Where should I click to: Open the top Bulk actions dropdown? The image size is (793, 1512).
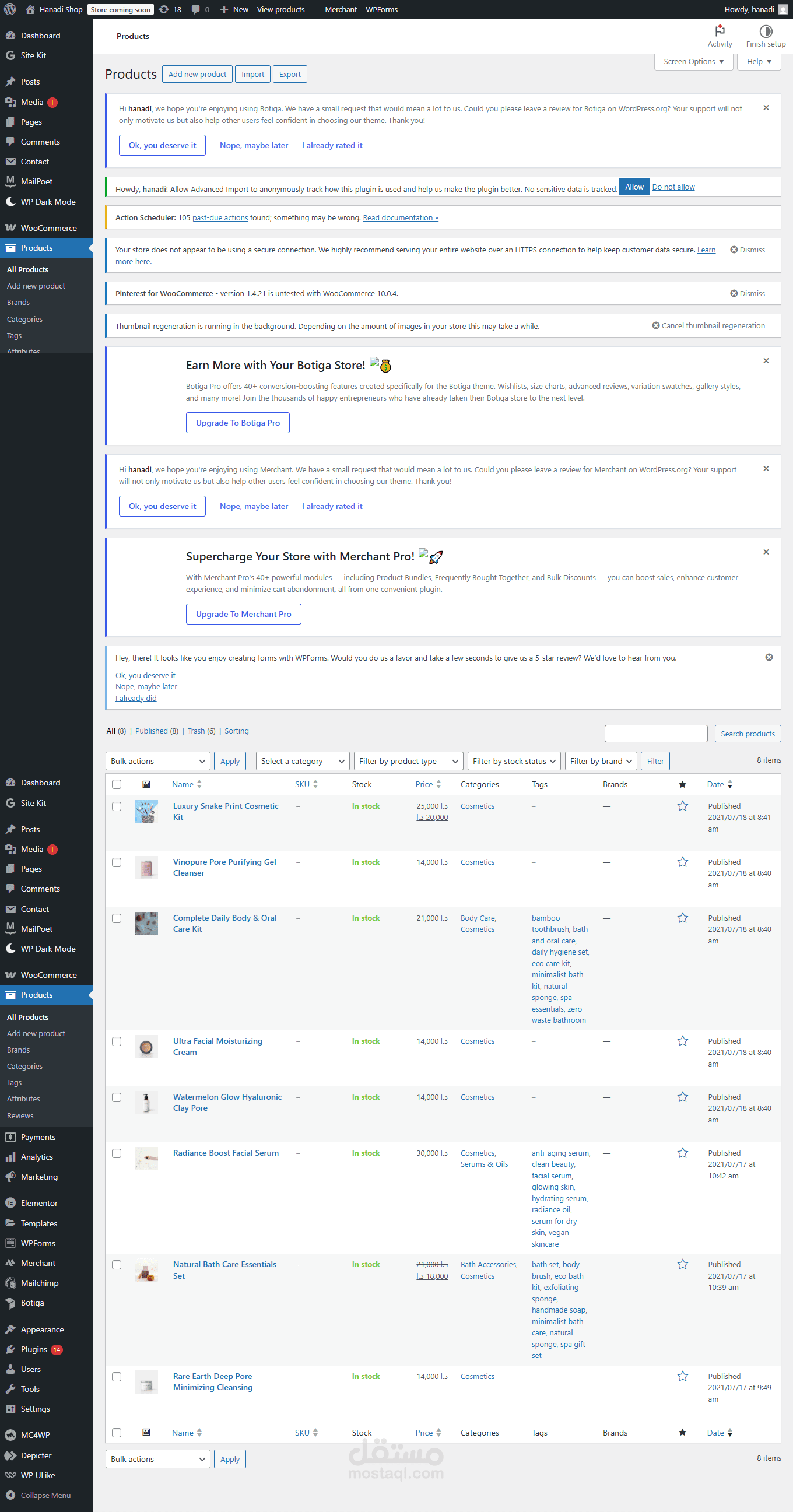point(158,761)
